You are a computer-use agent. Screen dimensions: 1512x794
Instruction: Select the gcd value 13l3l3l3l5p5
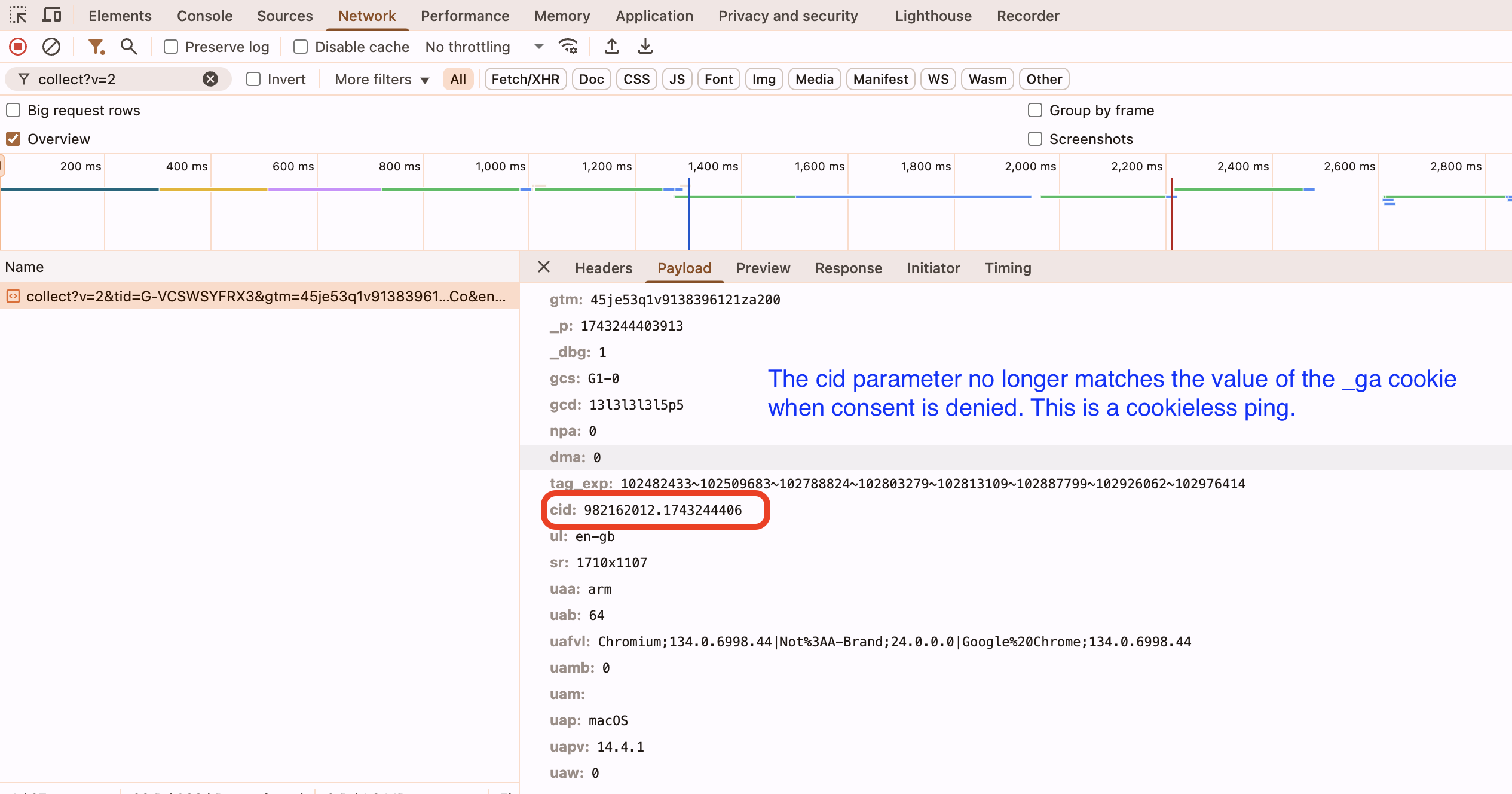[x=636, y=405]
